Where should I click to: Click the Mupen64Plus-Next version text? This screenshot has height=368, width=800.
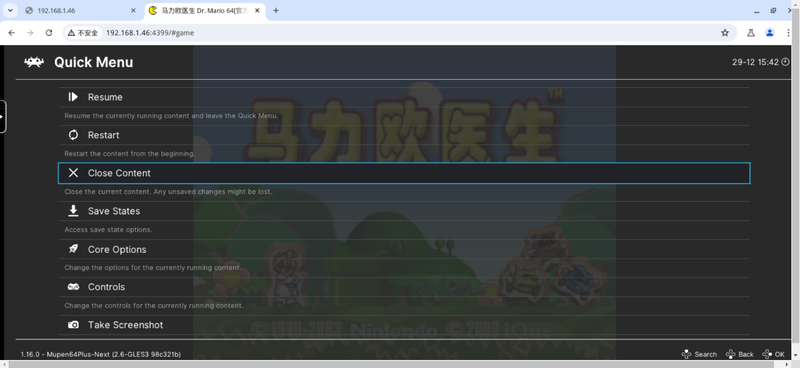pyautogui.click(x=101, y=354)
